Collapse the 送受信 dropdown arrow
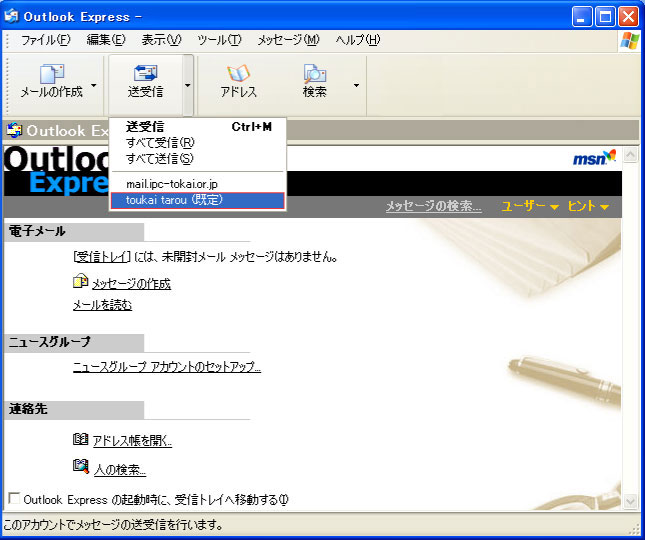 [187, 85]
